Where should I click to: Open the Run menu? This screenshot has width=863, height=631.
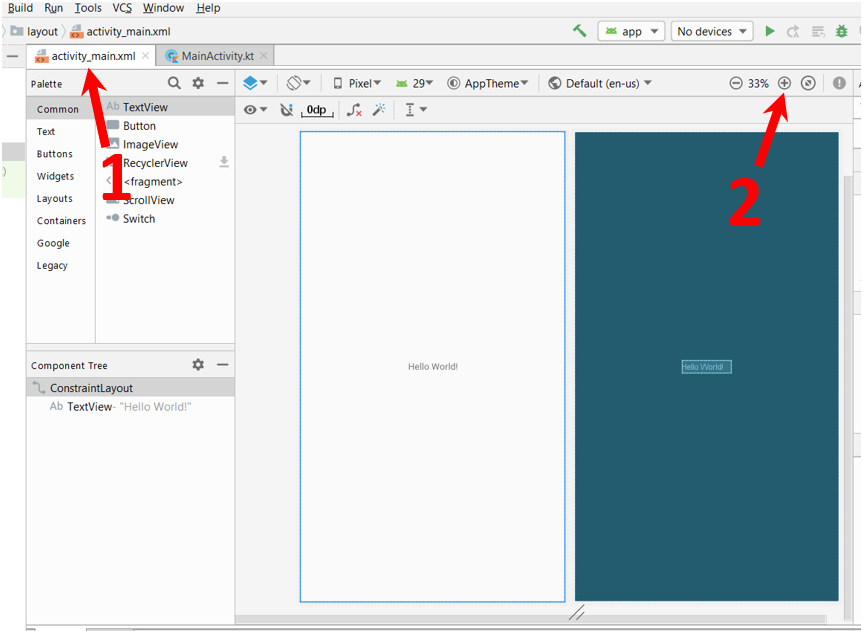coord(53,8)
